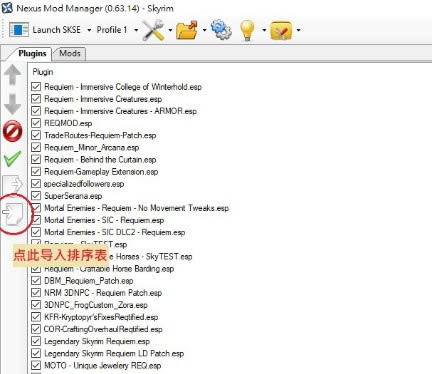Image resolution: width=432 pixels, height=374 pixels.
Task: Open the folder shortcut icon in toolbar
Action: (x=187, y=30)
